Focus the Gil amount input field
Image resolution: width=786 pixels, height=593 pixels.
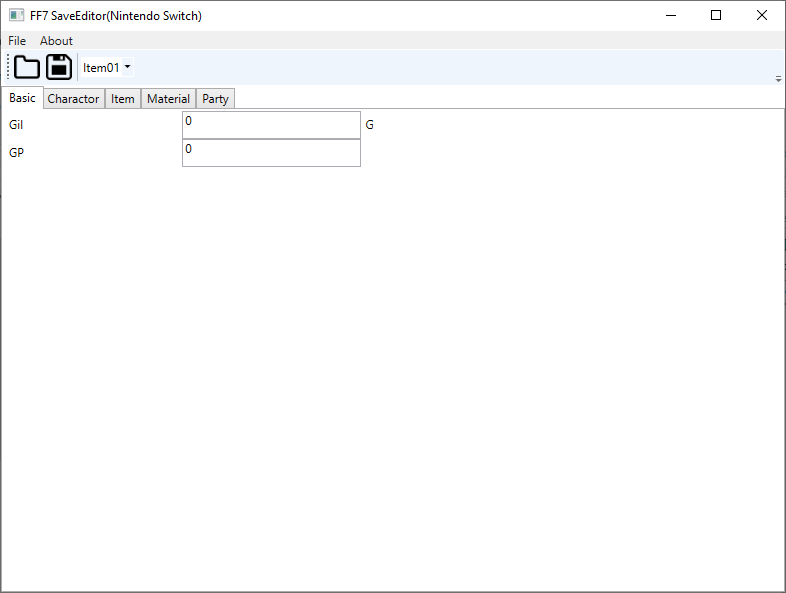(x=270, y=125)
